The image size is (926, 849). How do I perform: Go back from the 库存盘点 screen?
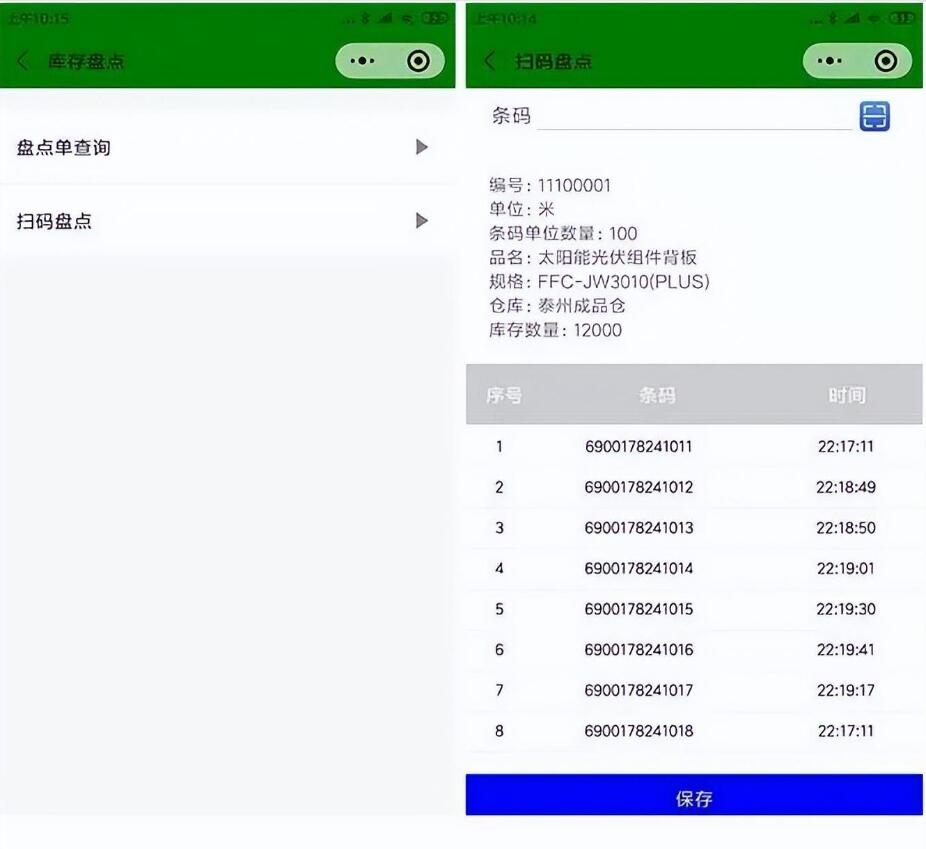(x=23, y=61)
